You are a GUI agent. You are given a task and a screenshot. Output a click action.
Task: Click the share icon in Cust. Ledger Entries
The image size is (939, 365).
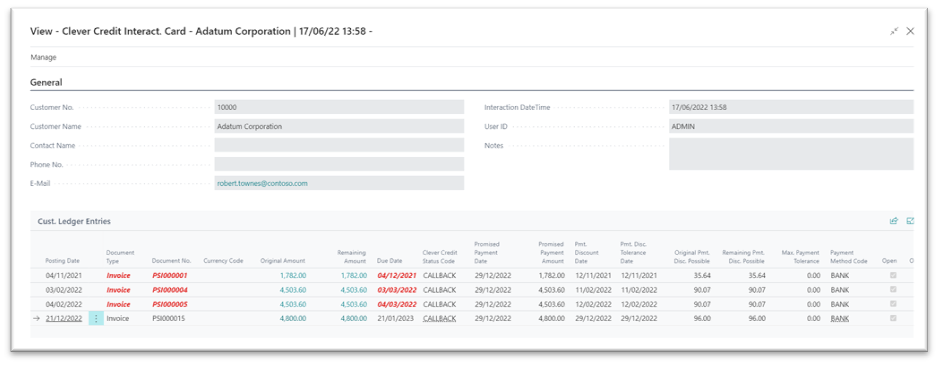(893, 221)
